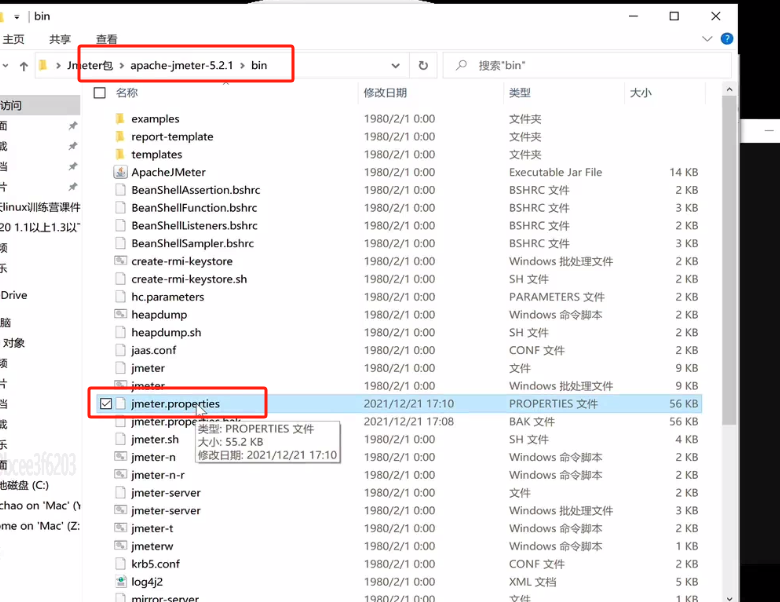Sort files by 类型 column

(x=520, y=93)
